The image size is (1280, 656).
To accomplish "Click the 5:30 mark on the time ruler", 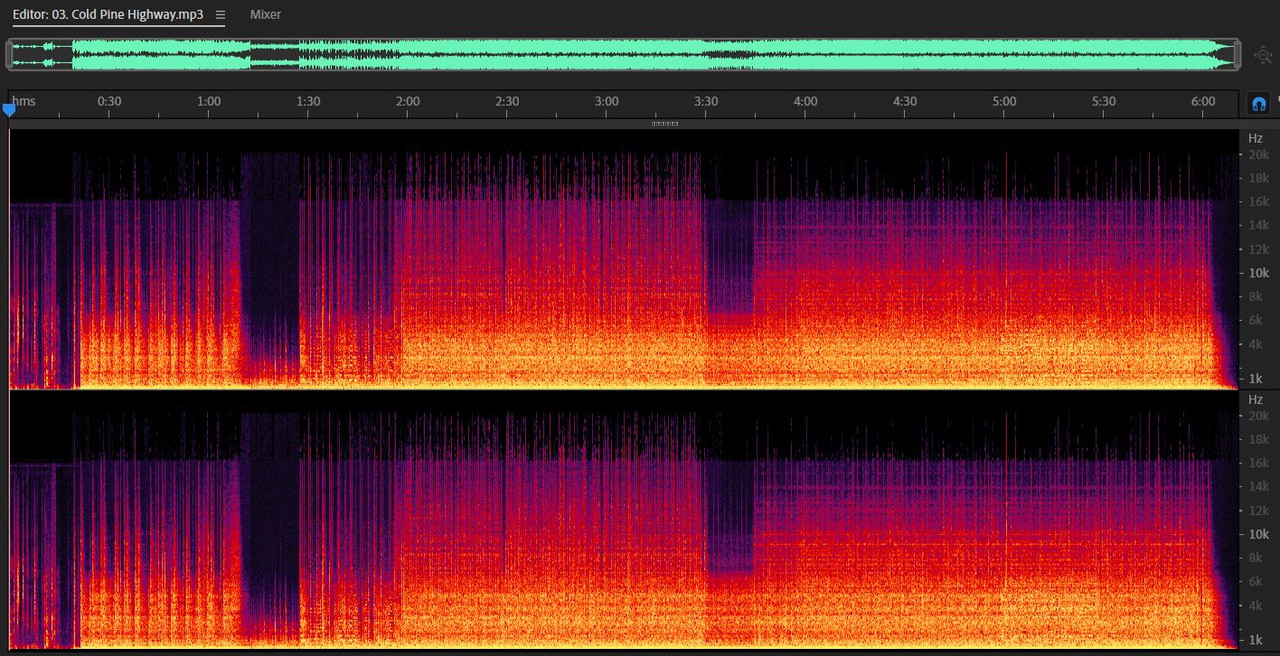I will (x=1104, y=102).
